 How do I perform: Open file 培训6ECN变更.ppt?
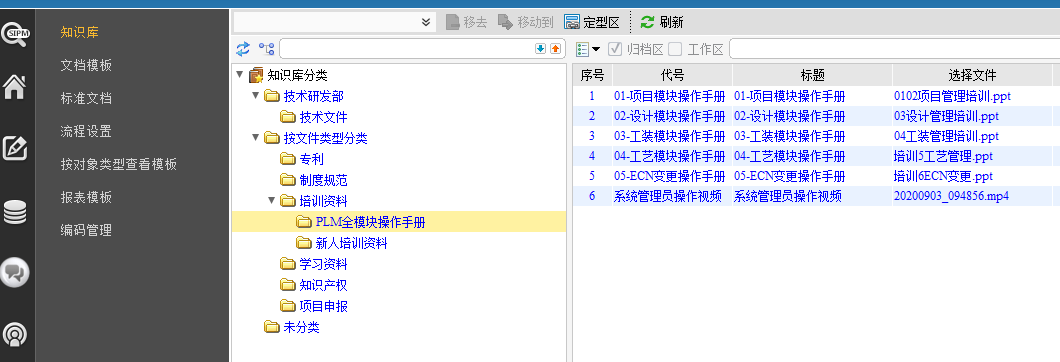[943, 177]
